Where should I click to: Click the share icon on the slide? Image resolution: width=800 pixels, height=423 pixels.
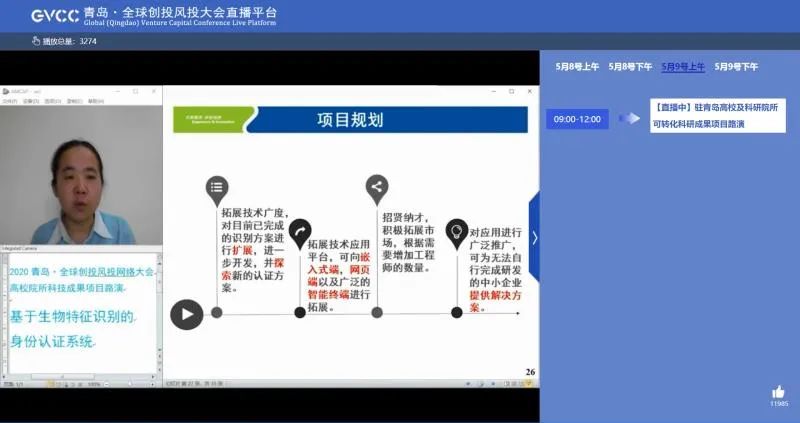pyautogui.click(x=377, y=187)
